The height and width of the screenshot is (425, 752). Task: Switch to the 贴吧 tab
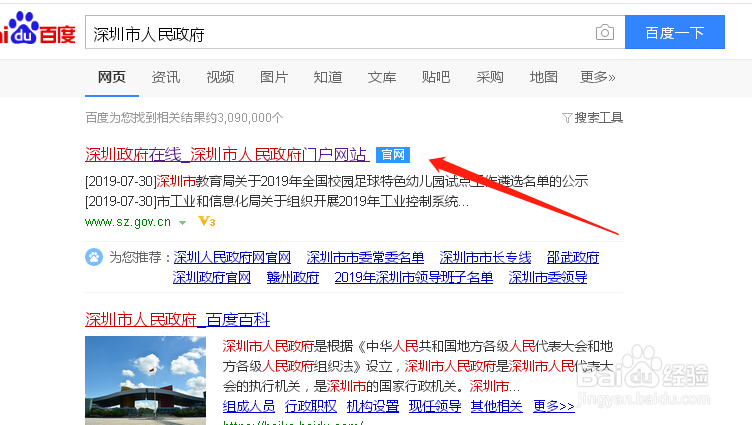tap(436, 77)
